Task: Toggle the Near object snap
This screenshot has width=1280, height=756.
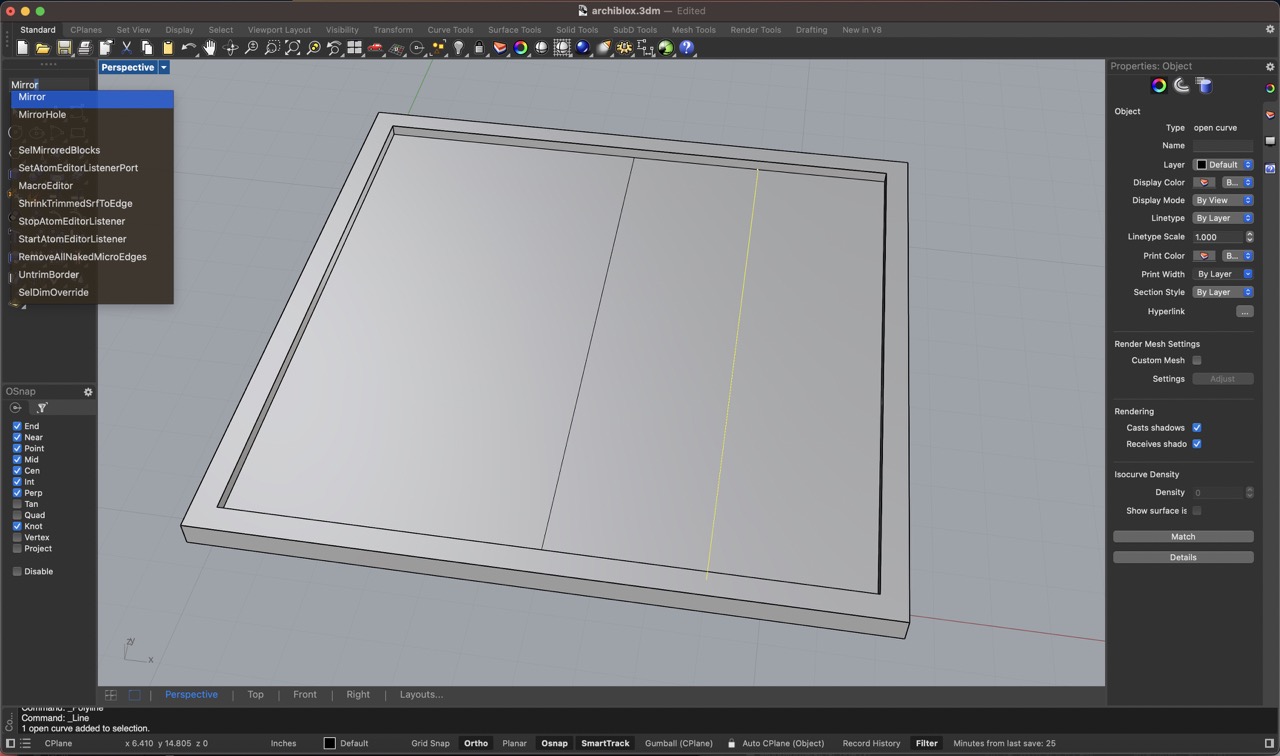Action: tap(17, 437)
